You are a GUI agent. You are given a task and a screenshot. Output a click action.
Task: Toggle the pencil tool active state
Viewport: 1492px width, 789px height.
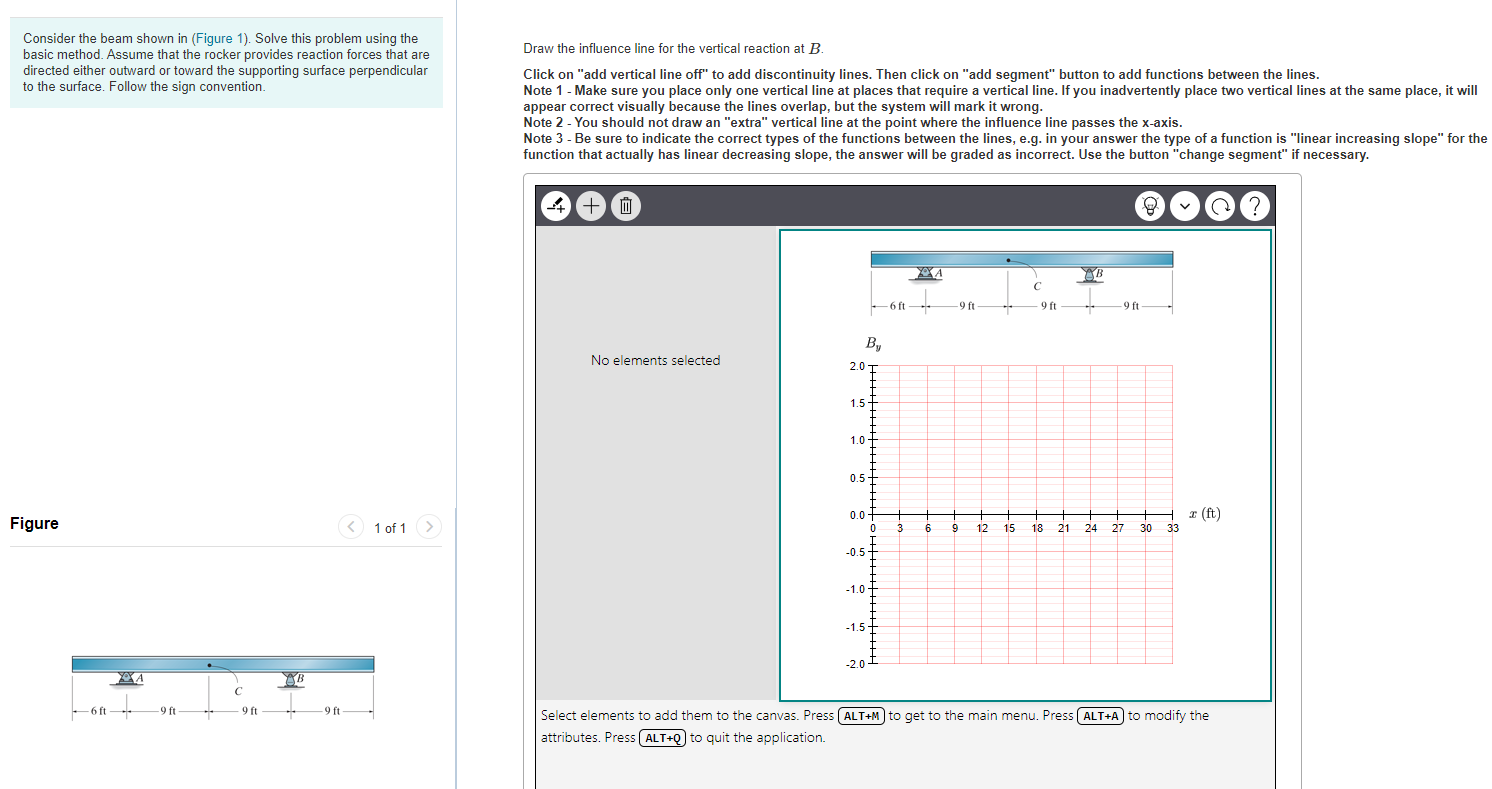pyautogui.click(x=556, y=205)
